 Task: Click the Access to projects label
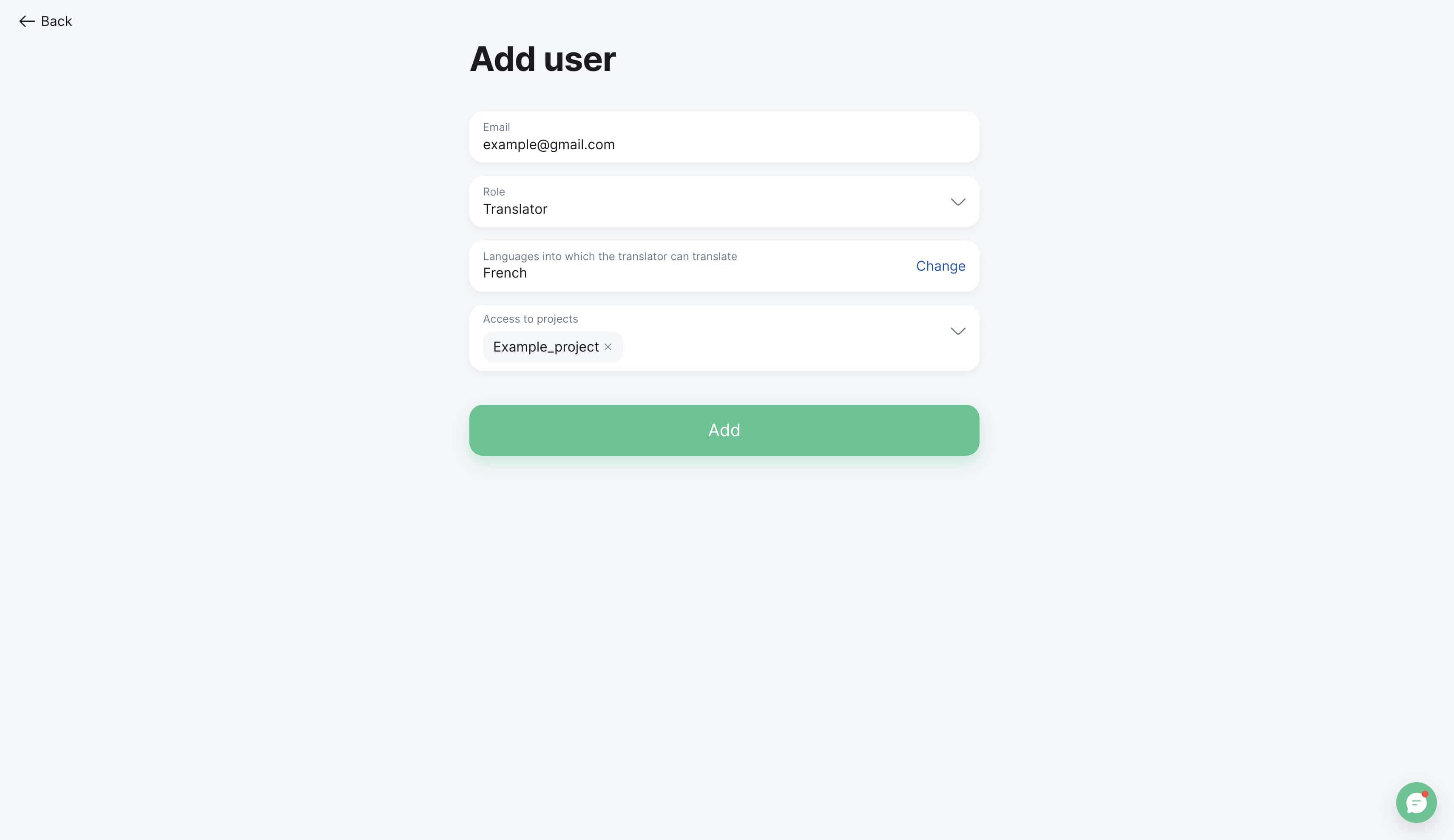click(530, 319)
